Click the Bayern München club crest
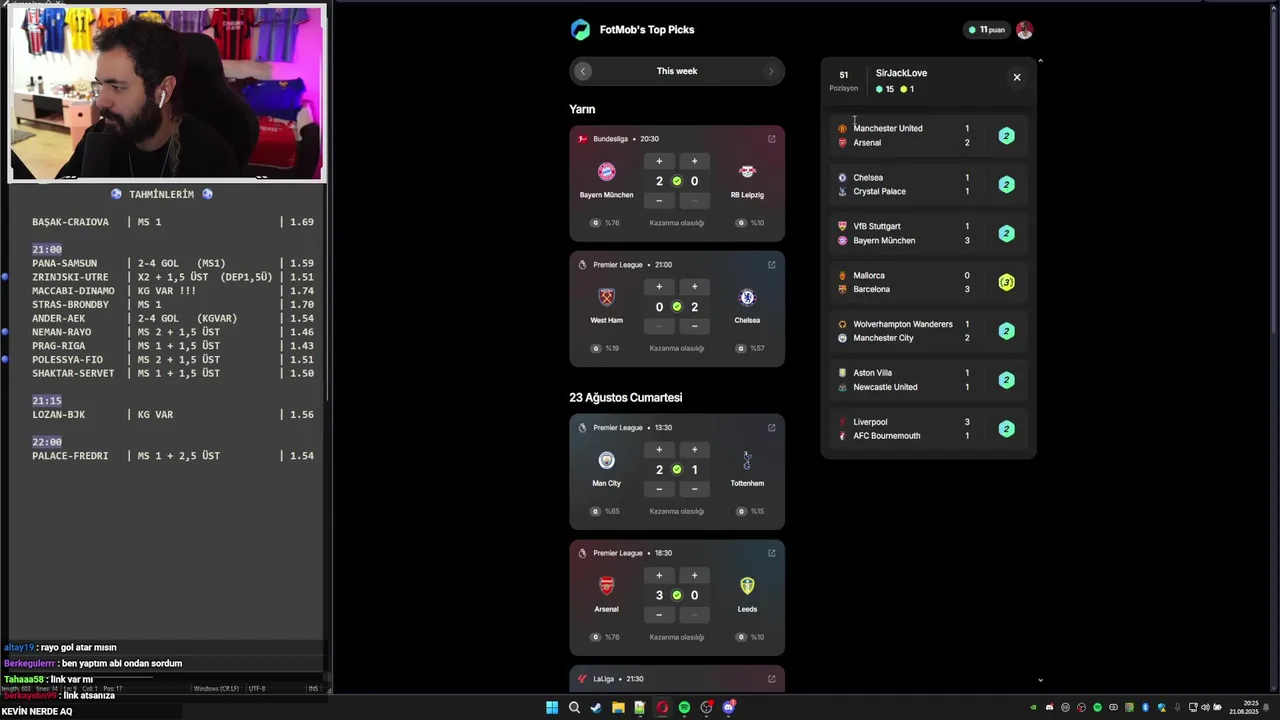The height and width of the screenshot is (720, 1280). click(x=606, y=172)
